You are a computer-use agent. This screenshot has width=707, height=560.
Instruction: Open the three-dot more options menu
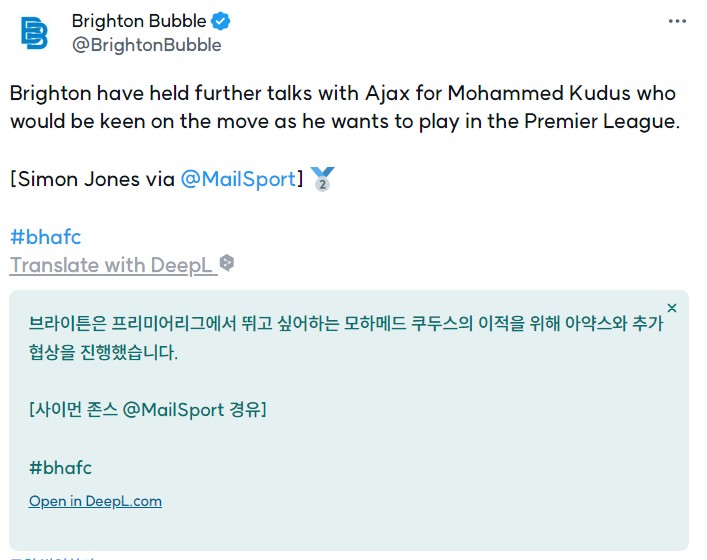coord(677,21)
